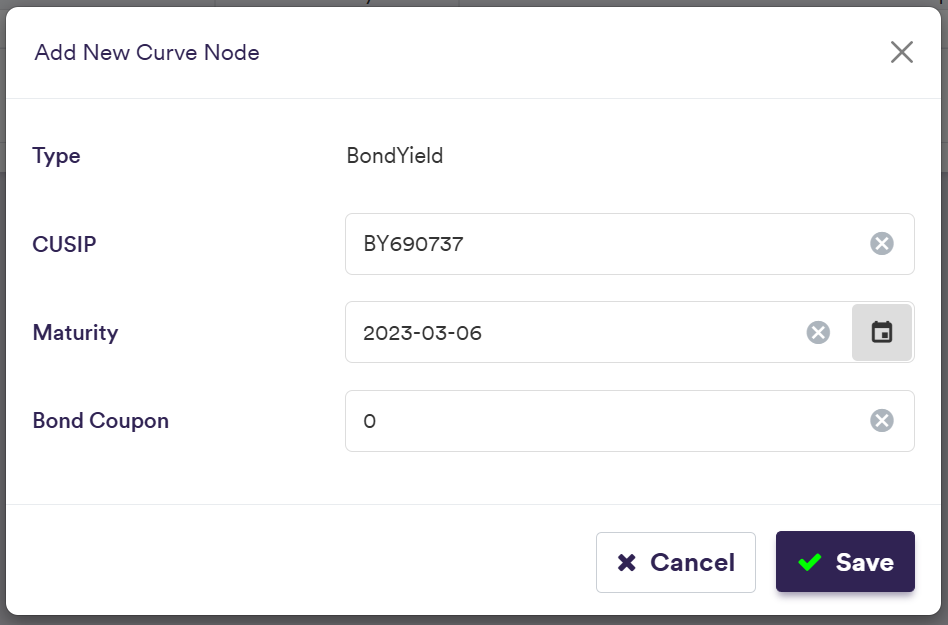Viewport: 948px width, 625px height.
Task: Click the Add New Curve Node title
Action: pyautogui.click(x=147, y=53)
